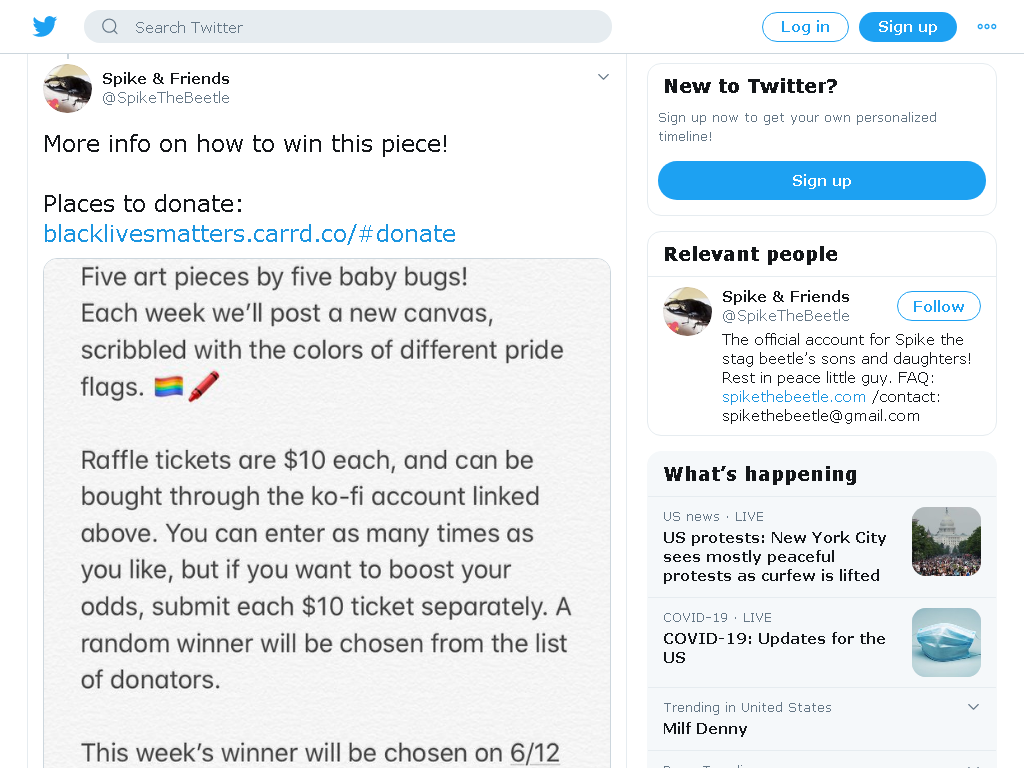Click the search magnifier icon

110,27
